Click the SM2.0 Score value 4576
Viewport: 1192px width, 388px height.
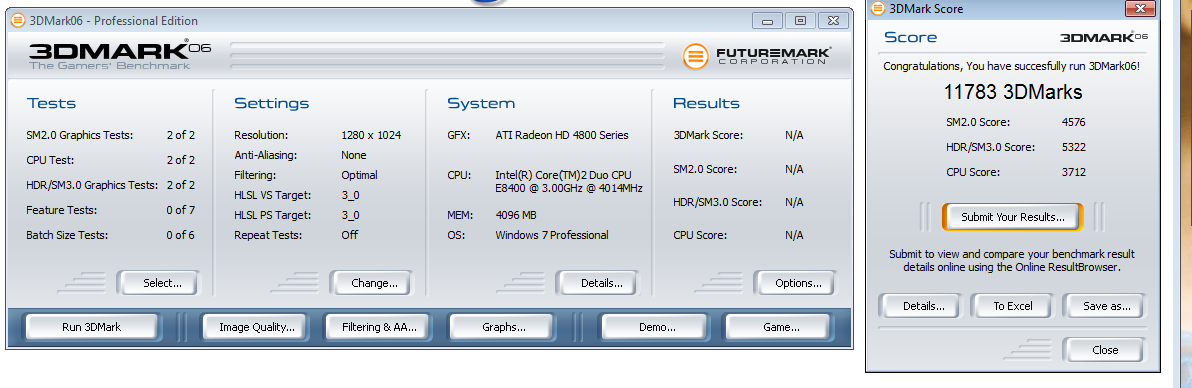coord(1073,122)
